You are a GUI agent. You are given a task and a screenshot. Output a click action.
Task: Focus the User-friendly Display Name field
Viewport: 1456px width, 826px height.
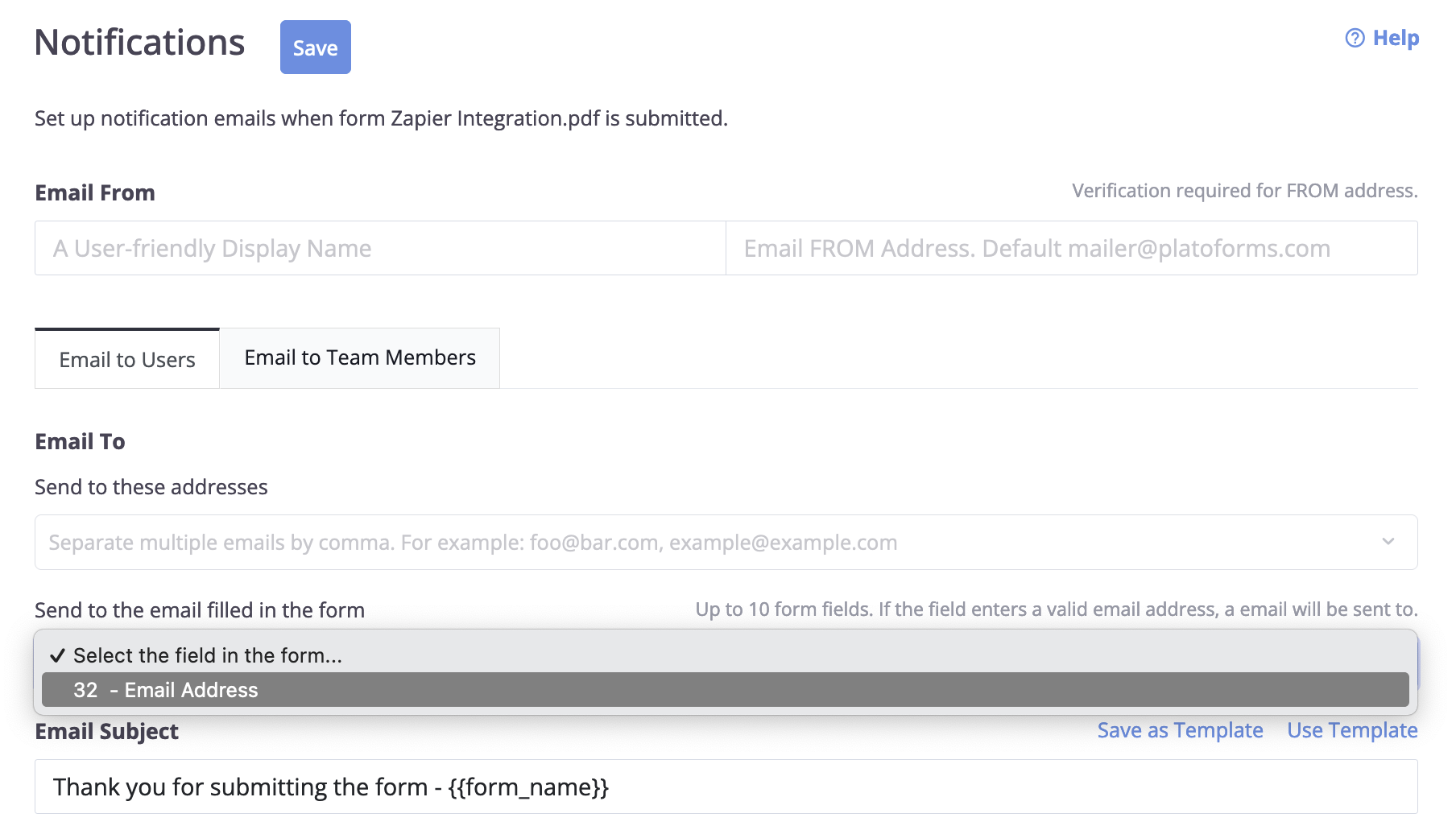pyautogui.click(x=380, y=248)
